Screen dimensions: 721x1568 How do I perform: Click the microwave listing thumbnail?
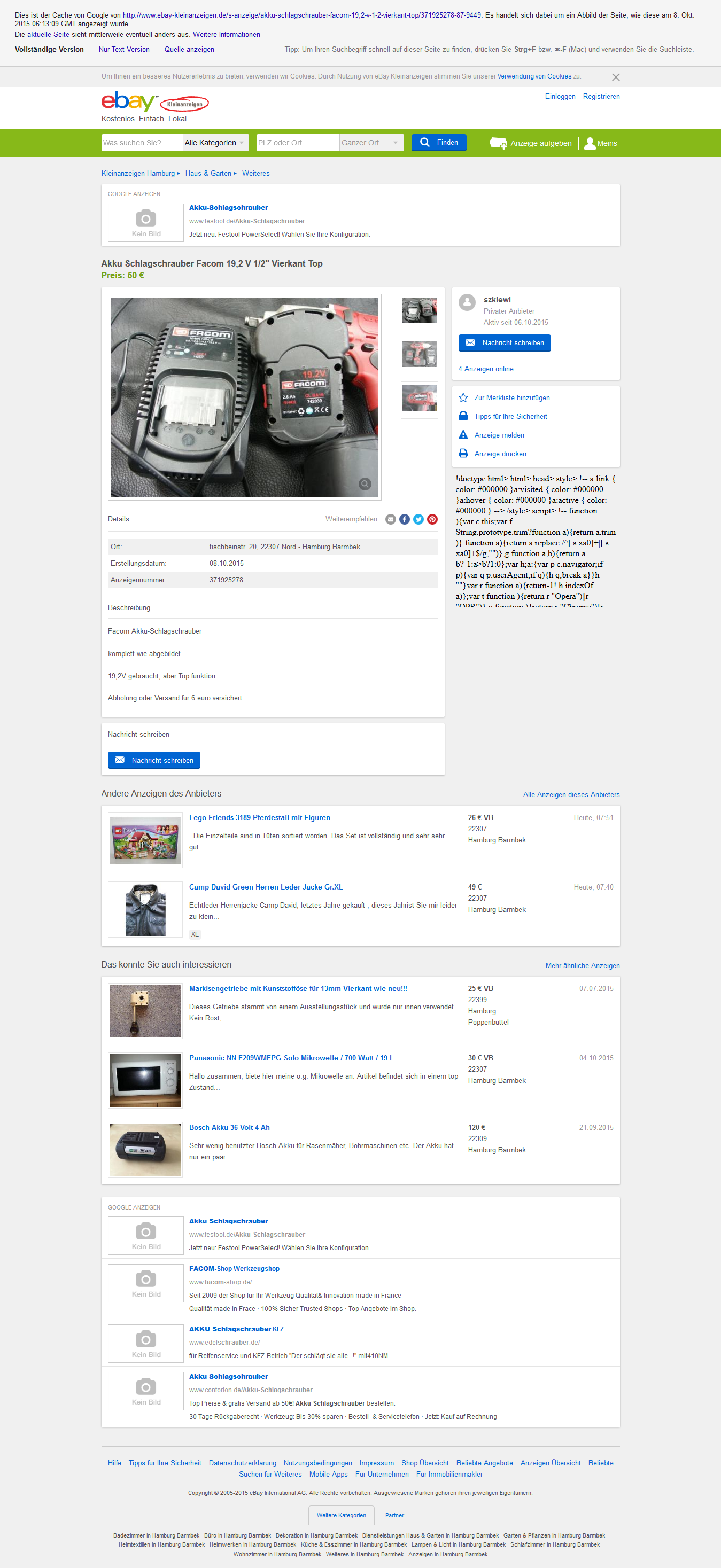pyautogui.click(x=145, y=1080)
